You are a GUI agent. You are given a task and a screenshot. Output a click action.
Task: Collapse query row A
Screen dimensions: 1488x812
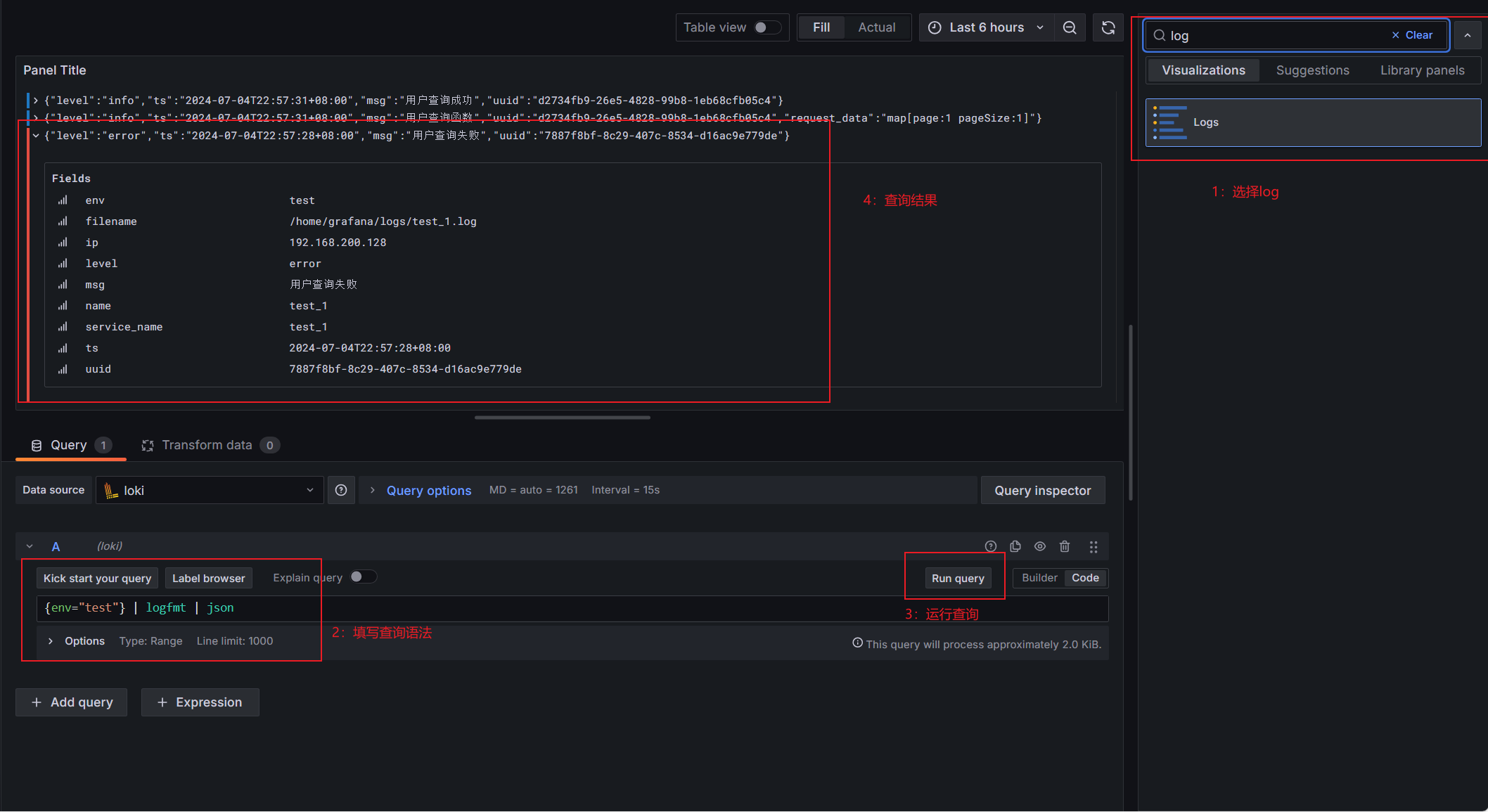[30, 546]
